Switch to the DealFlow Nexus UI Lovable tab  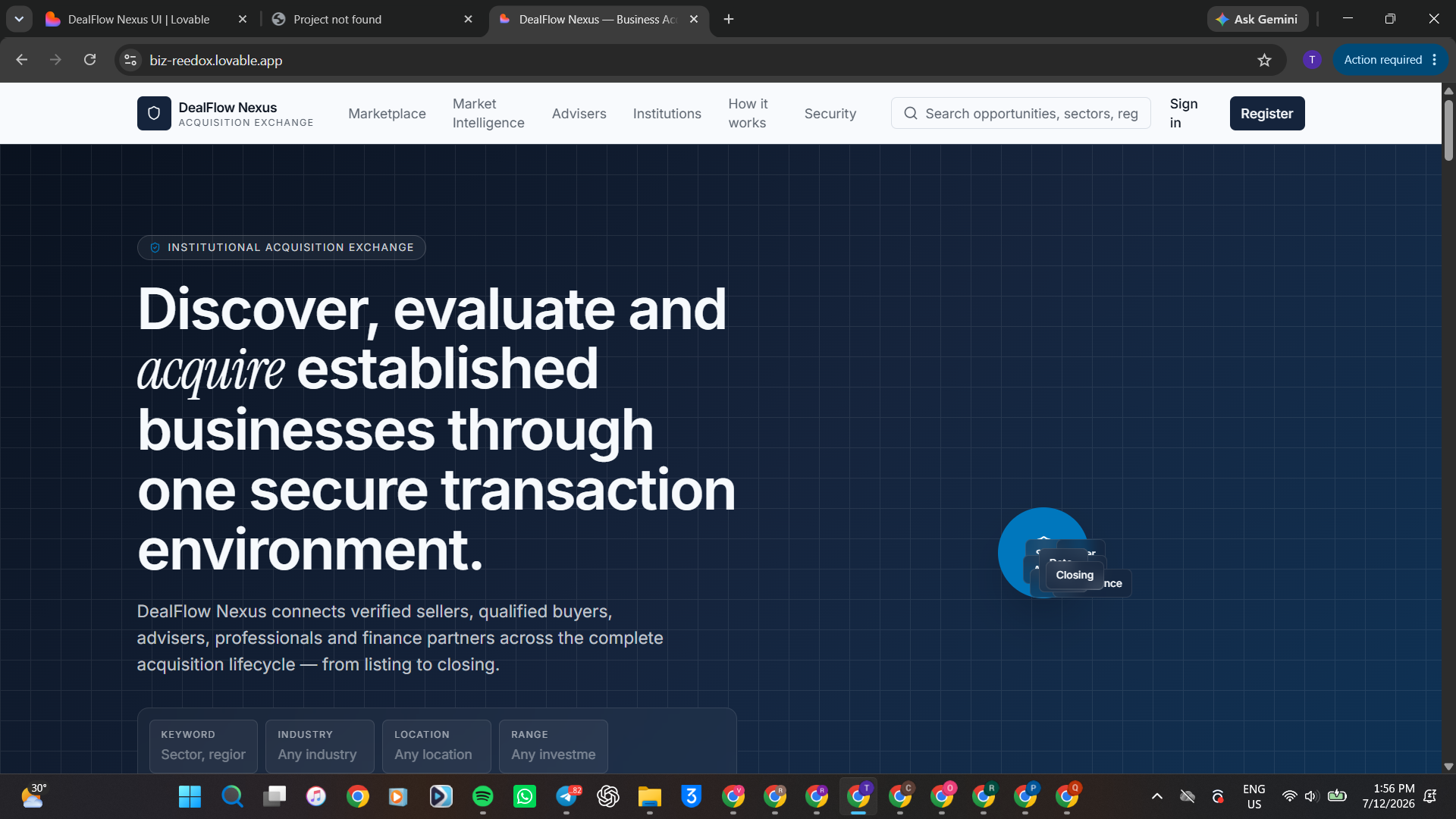(139, 20)
